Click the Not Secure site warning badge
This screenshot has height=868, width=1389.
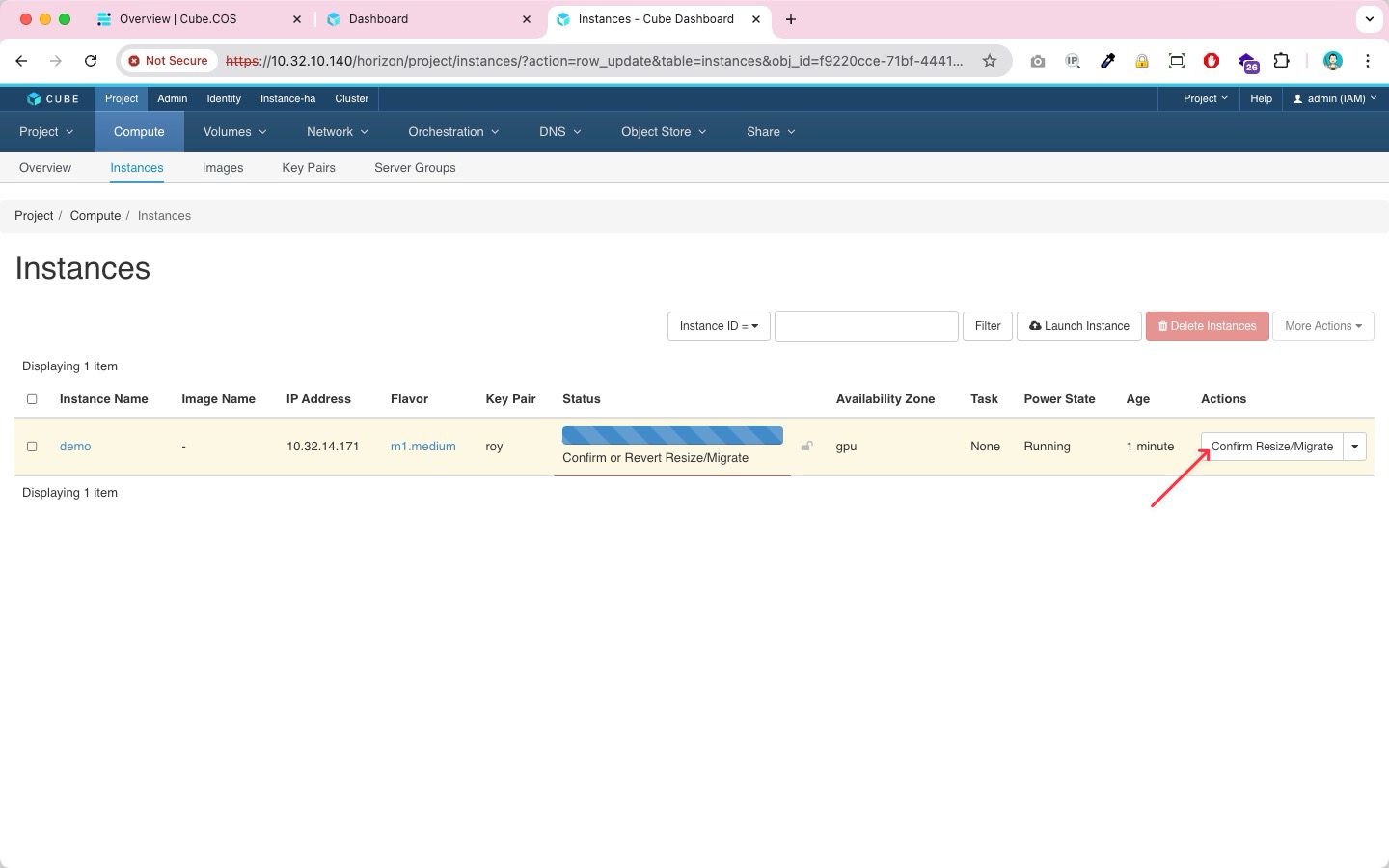(169, 61)
